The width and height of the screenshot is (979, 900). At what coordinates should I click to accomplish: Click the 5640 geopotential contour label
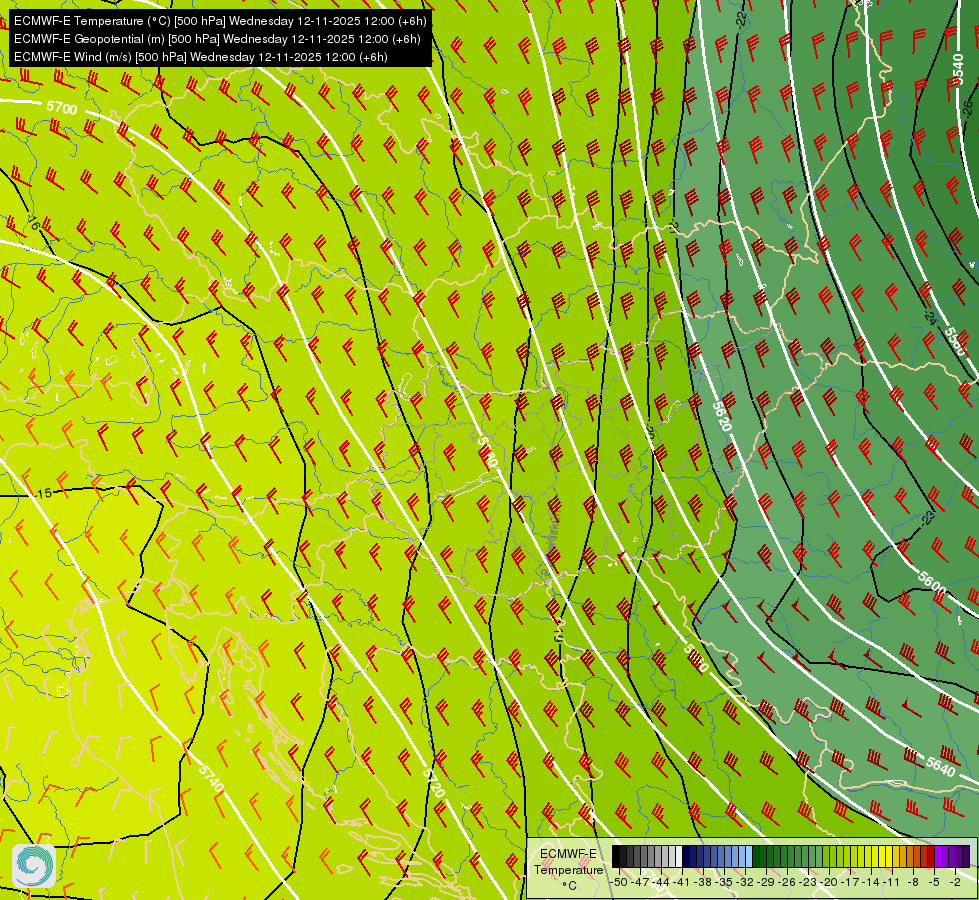click(x=940, y=766)
